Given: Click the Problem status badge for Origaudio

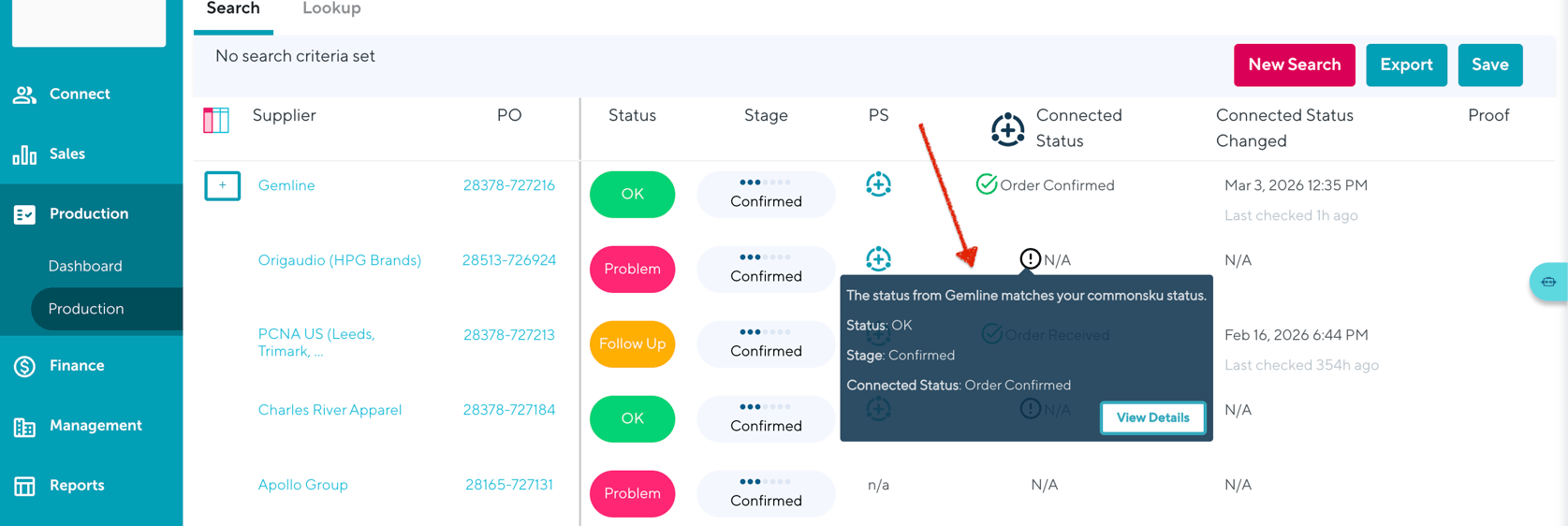Looking at the screenshot, I should [x=632, y=269].
